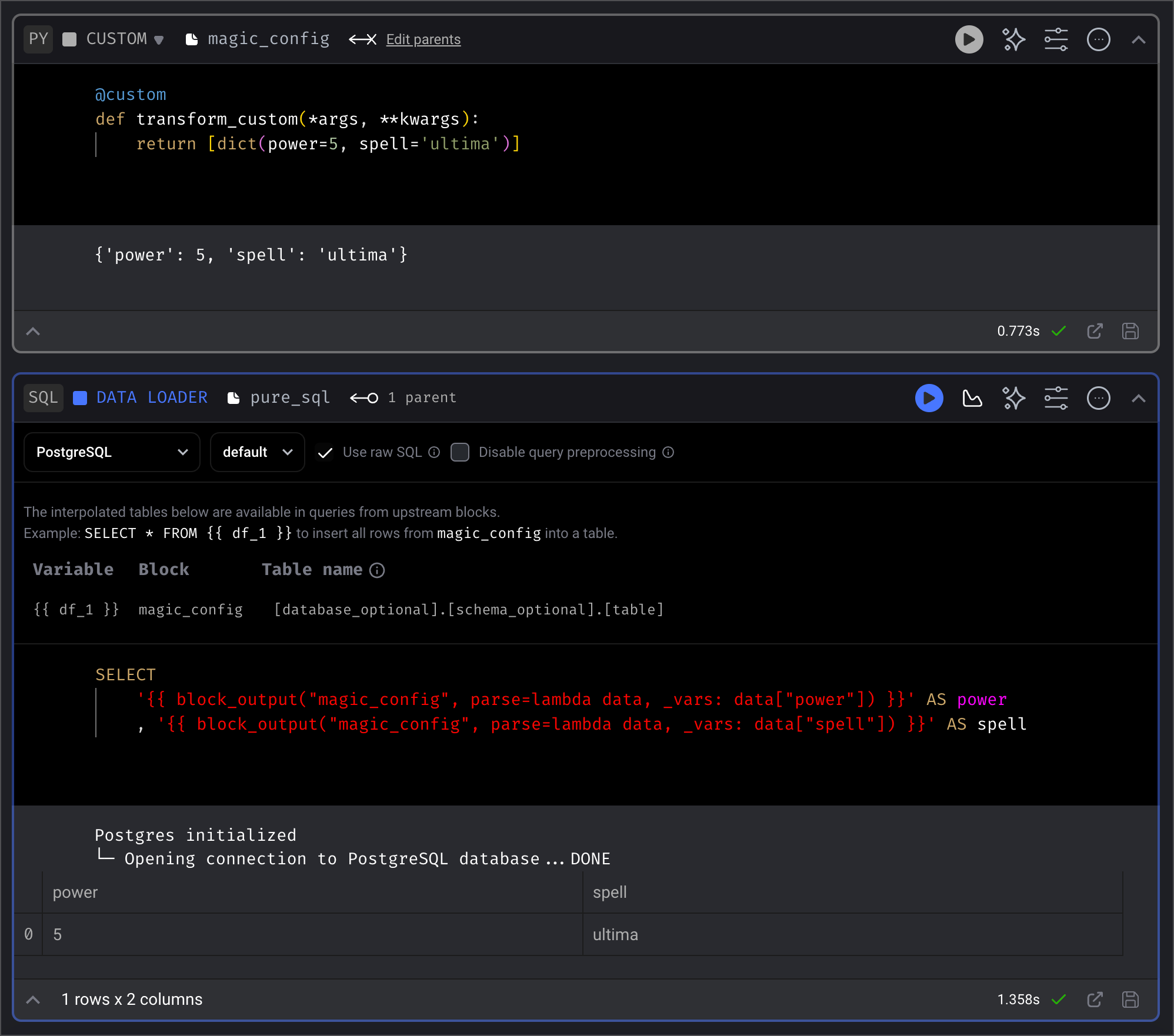The width and height of the screenshot is (1174, 1036).
Task: Click magic_config in the Block column
Action: point(191,610)
